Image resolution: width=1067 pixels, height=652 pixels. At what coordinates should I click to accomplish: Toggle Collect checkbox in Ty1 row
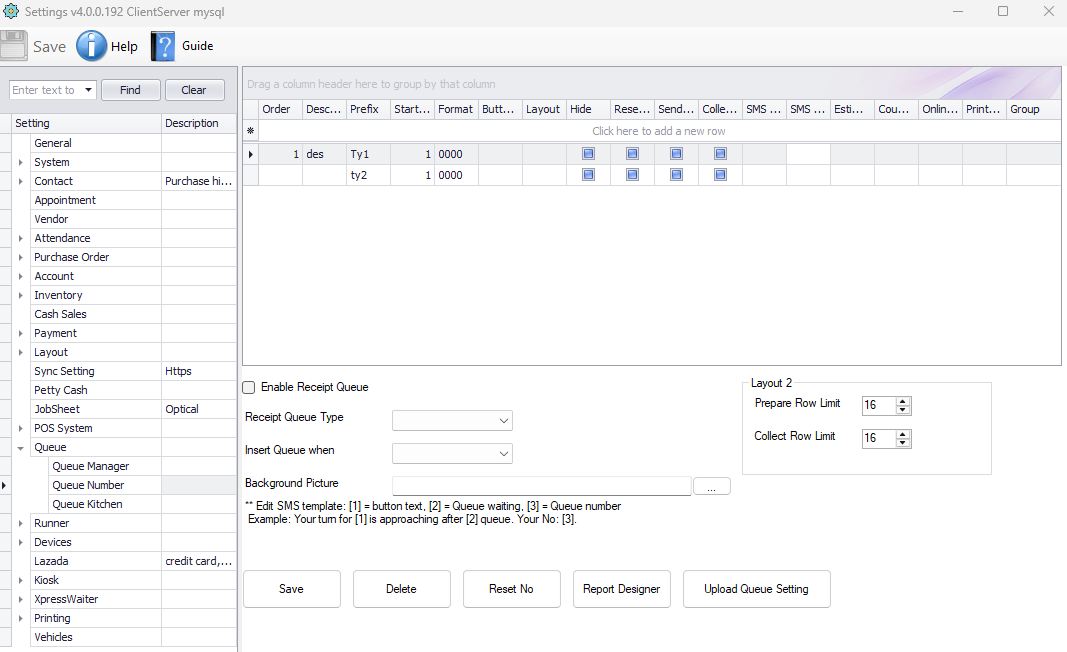[x=720, y=154]
